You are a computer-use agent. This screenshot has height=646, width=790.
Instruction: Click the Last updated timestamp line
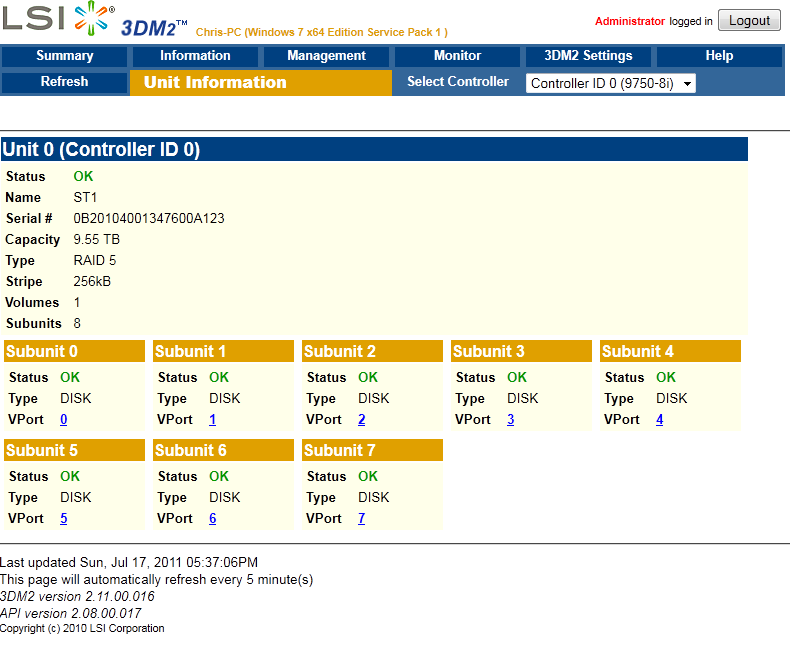pos(129,562)
